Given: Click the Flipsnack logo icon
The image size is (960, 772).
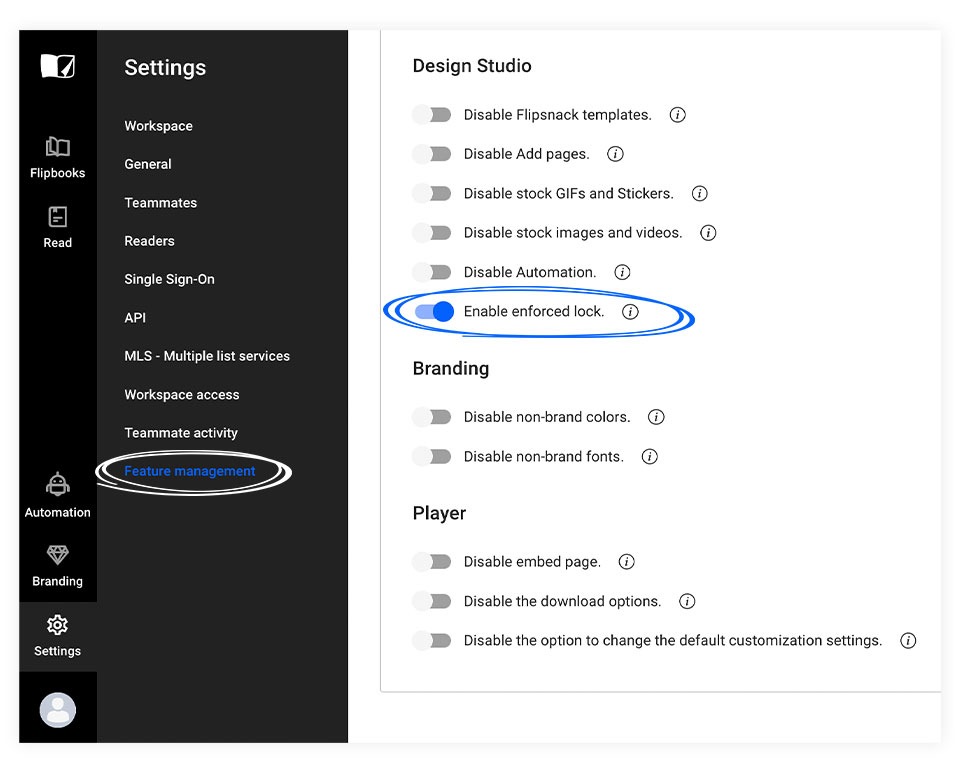Looking at the screenshot, I should pyautogui.click(x=58, y=66).
